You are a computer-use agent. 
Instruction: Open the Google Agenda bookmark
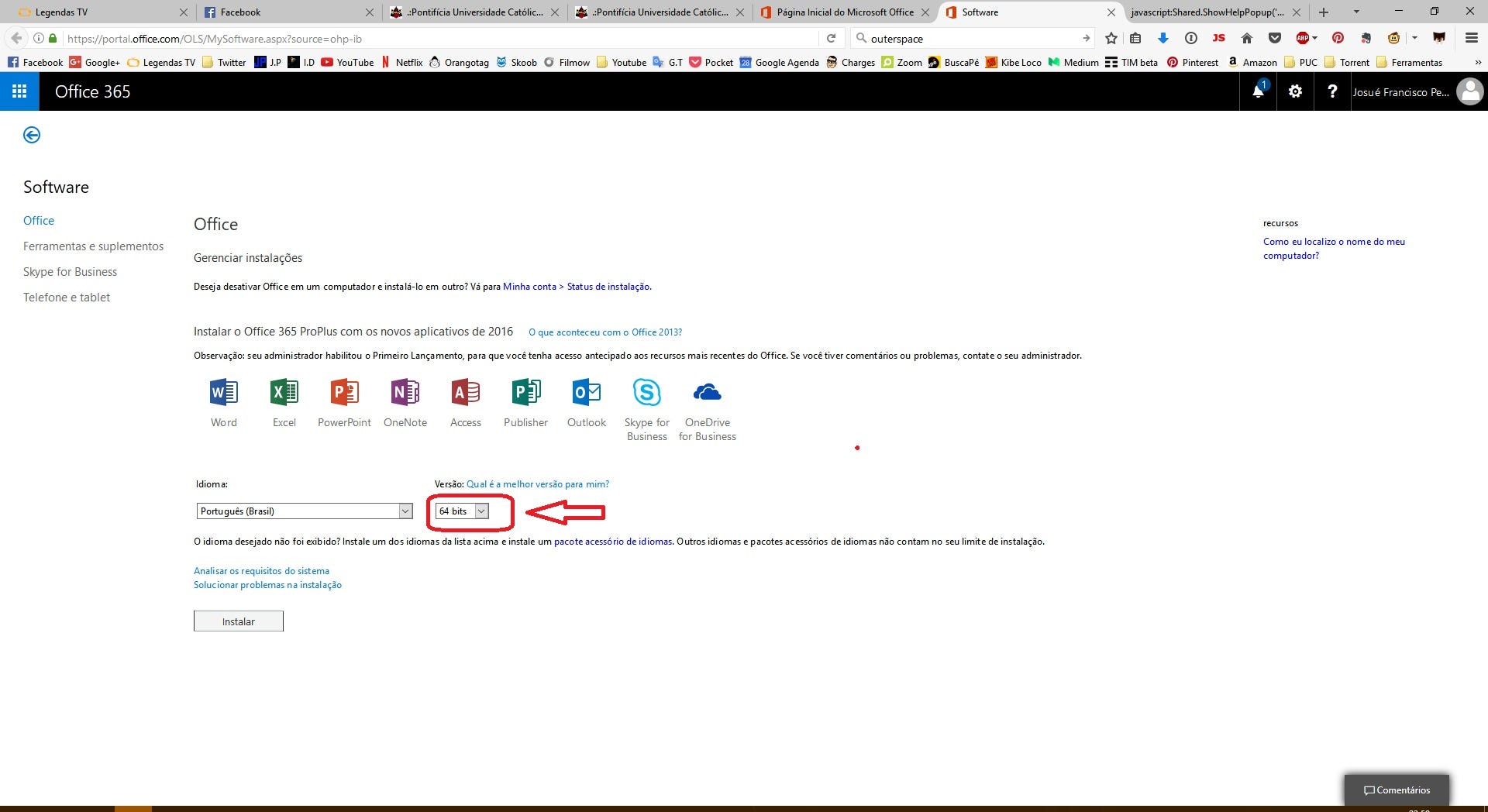779,63
